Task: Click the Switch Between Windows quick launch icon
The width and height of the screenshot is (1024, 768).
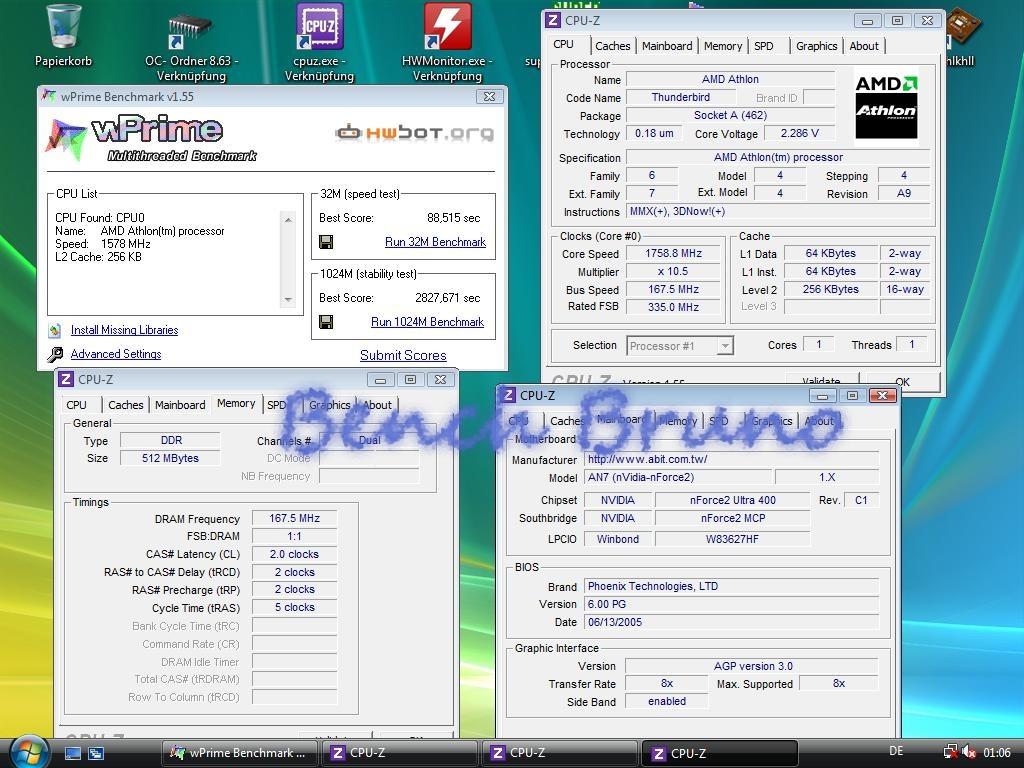Action: point(96,754)
